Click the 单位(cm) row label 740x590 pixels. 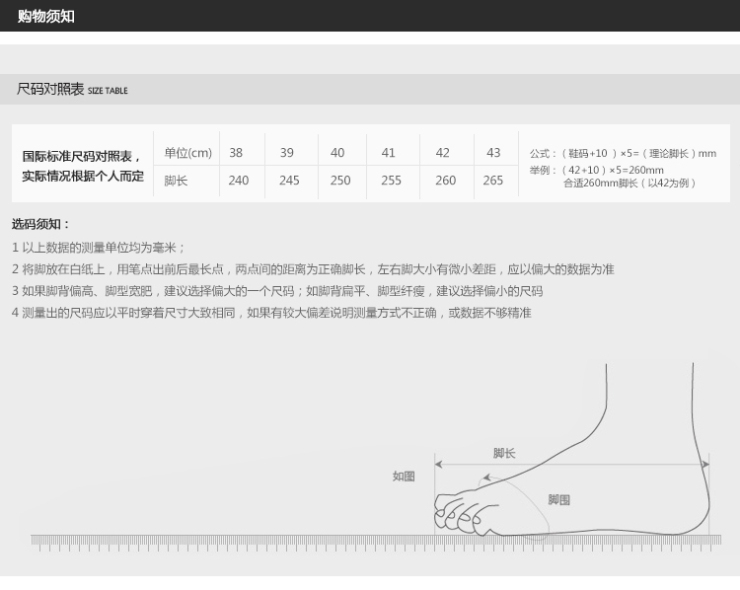tap(188, 153)
